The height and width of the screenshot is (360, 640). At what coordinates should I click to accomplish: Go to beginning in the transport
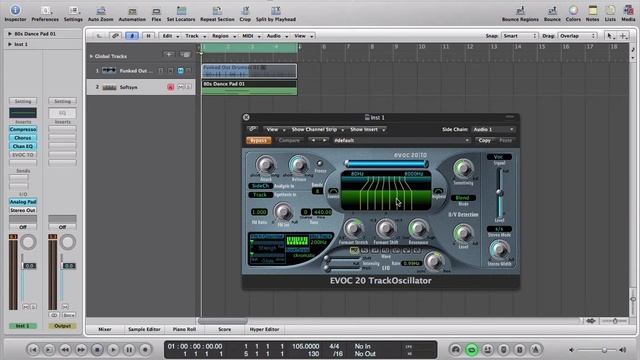point(33,349)
